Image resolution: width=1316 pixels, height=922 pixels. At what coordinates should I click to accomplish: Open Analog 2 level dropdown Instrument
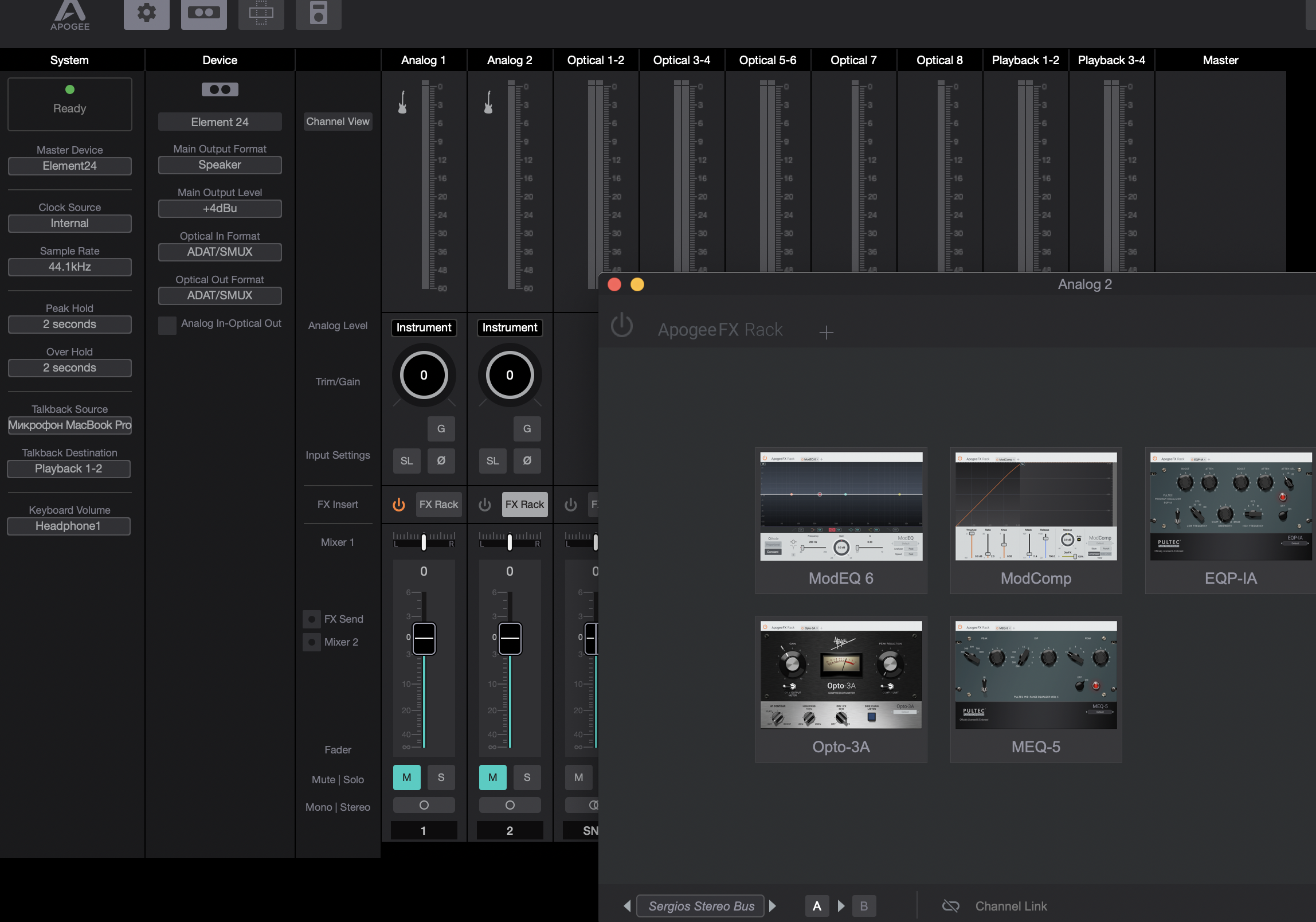coord(510,328)
